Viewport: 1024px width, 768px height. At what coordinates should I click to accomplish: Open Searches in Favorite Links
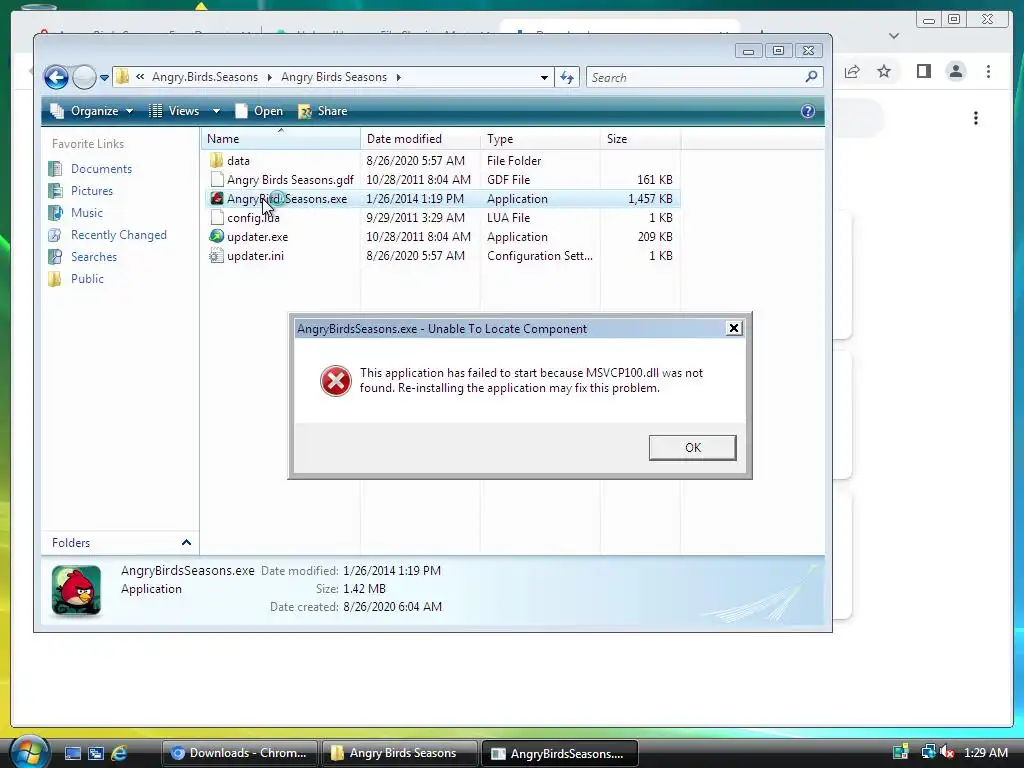(83, 257)
